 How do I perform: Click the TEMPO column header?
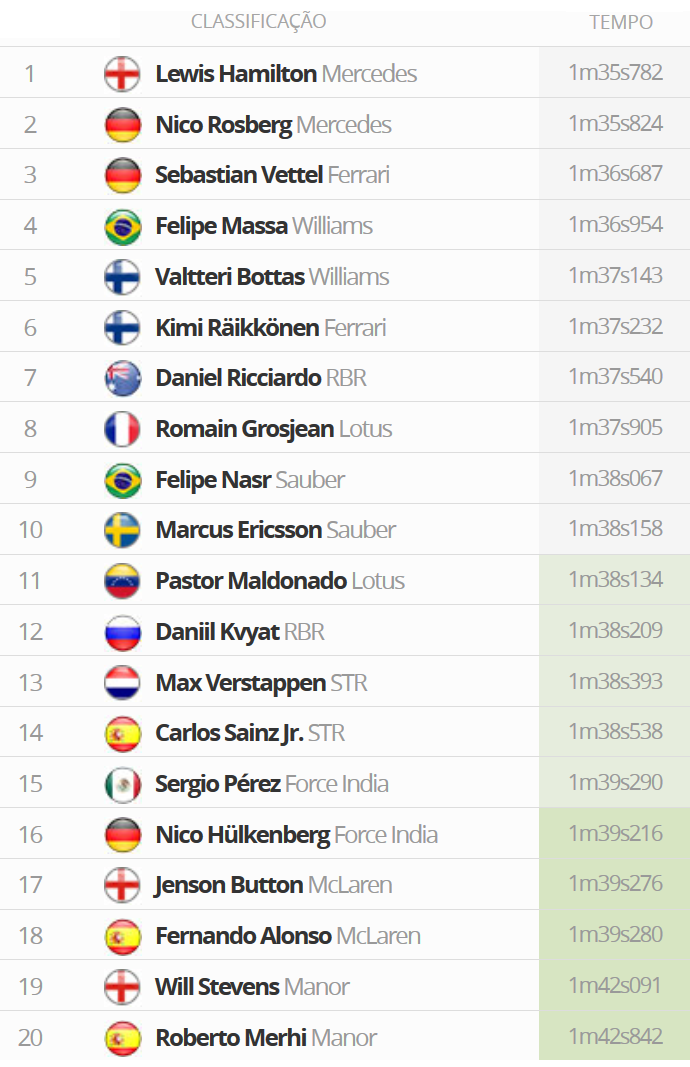tap(621, 22)
